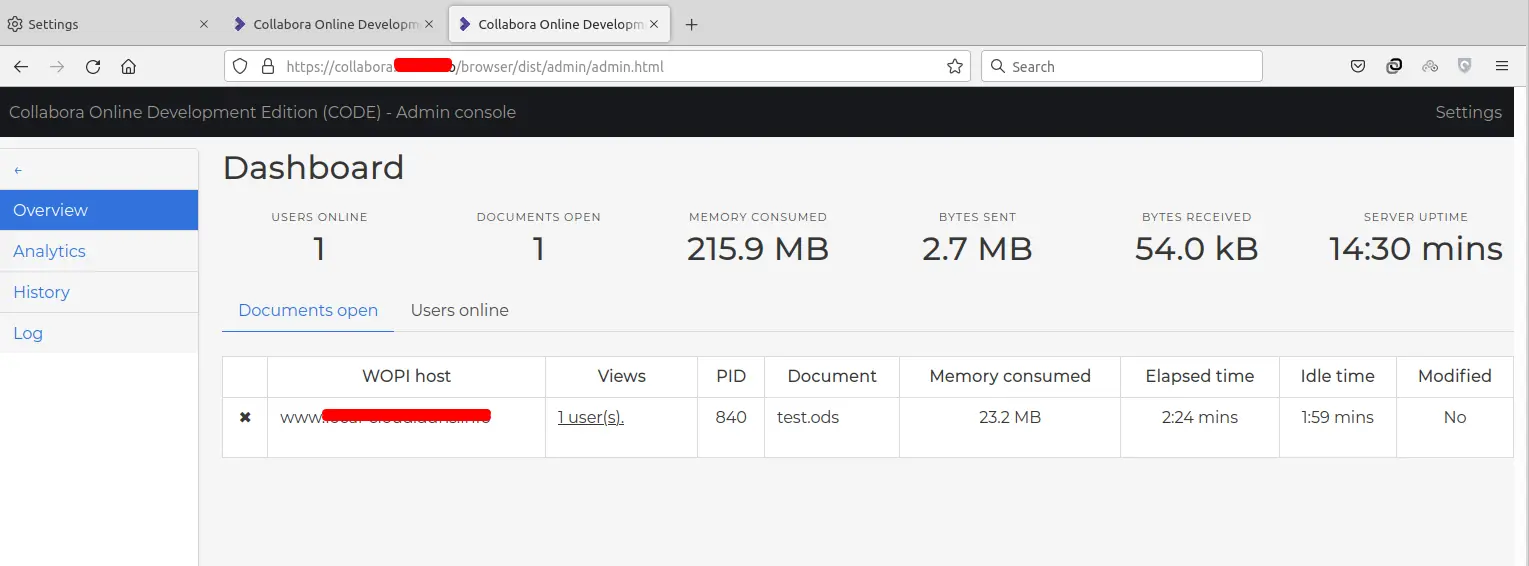Click the gray shield extension icon

(1465, 67)
